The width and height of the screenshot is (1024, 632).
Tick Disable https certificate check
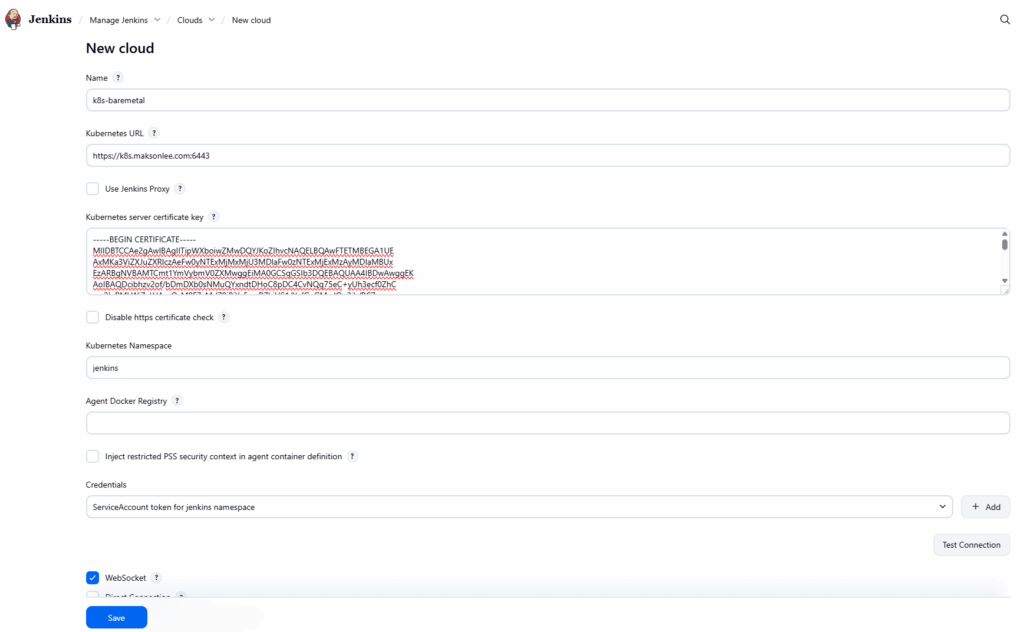pyautogui.click(x=93, y=317)
